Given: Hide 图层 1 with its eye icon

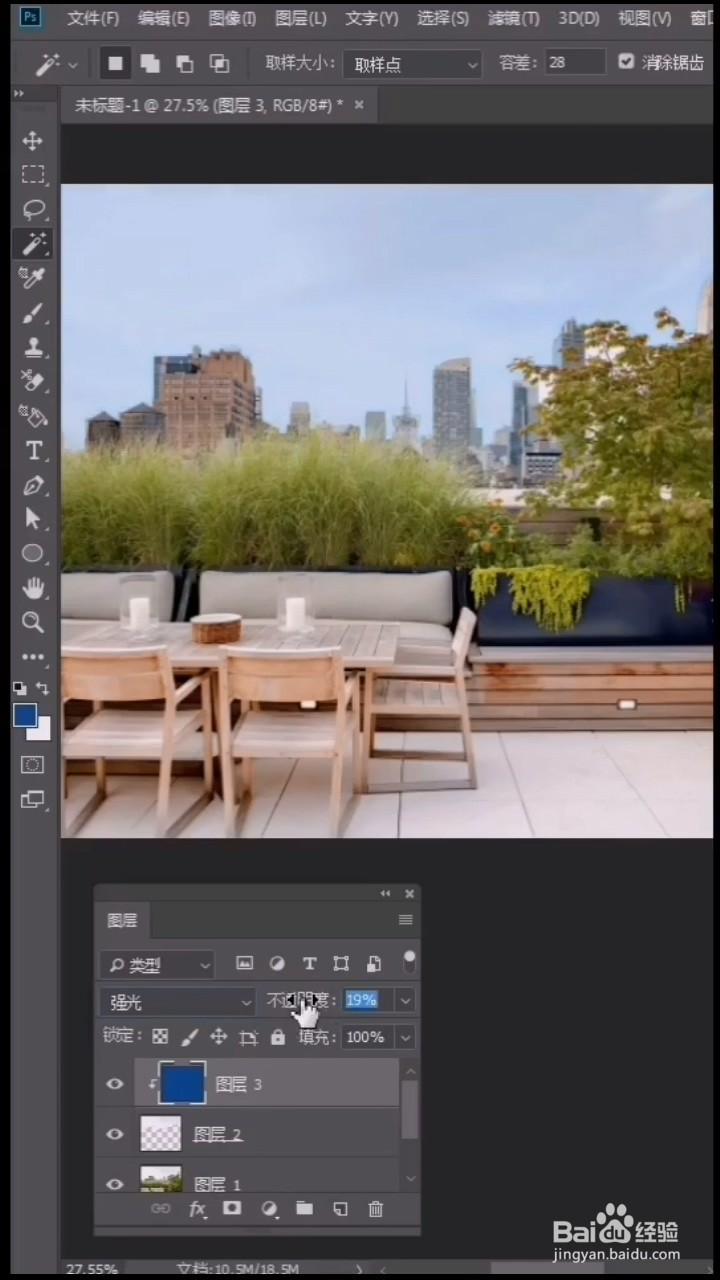Looking at the screenshot, I should click(115, 1183).
